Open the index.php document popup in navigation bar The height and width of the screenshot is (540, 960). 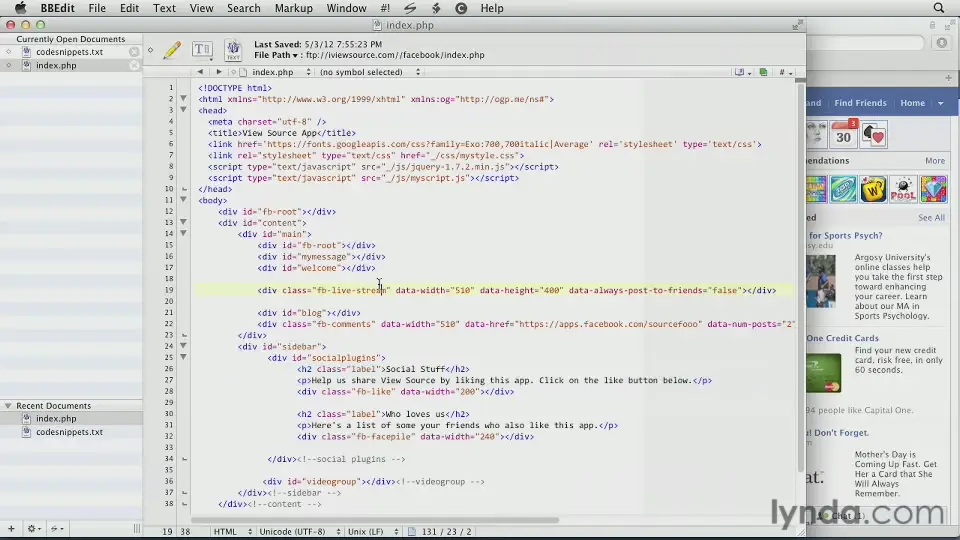(x=276, y=72)
